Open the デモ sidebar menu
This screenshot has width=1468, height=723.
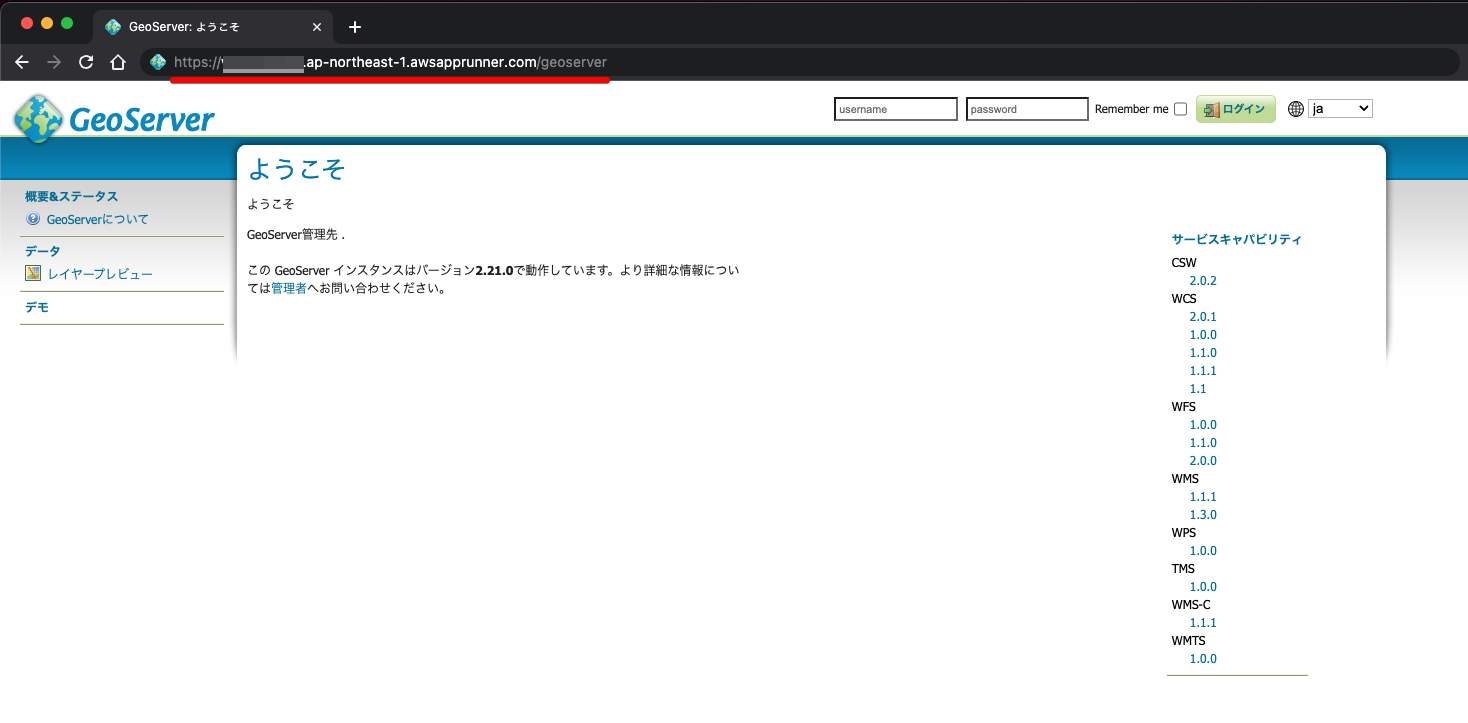pyautogui.click(x=37, y=307)
